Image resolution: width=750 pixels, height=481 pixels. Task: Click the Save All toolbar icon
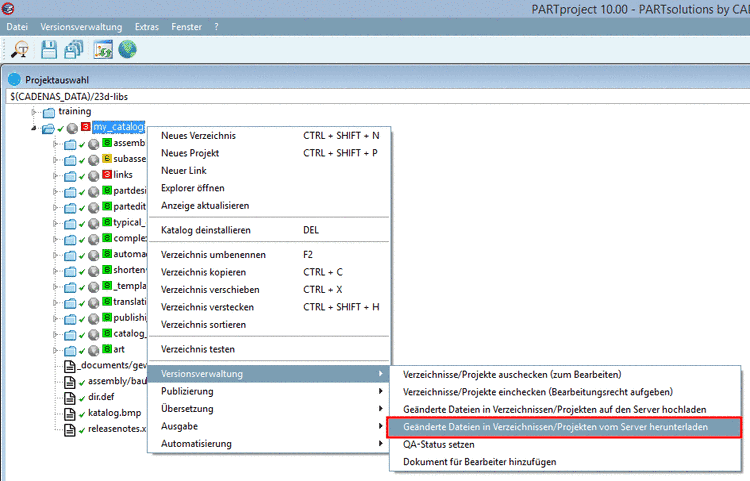click(74, 49)
